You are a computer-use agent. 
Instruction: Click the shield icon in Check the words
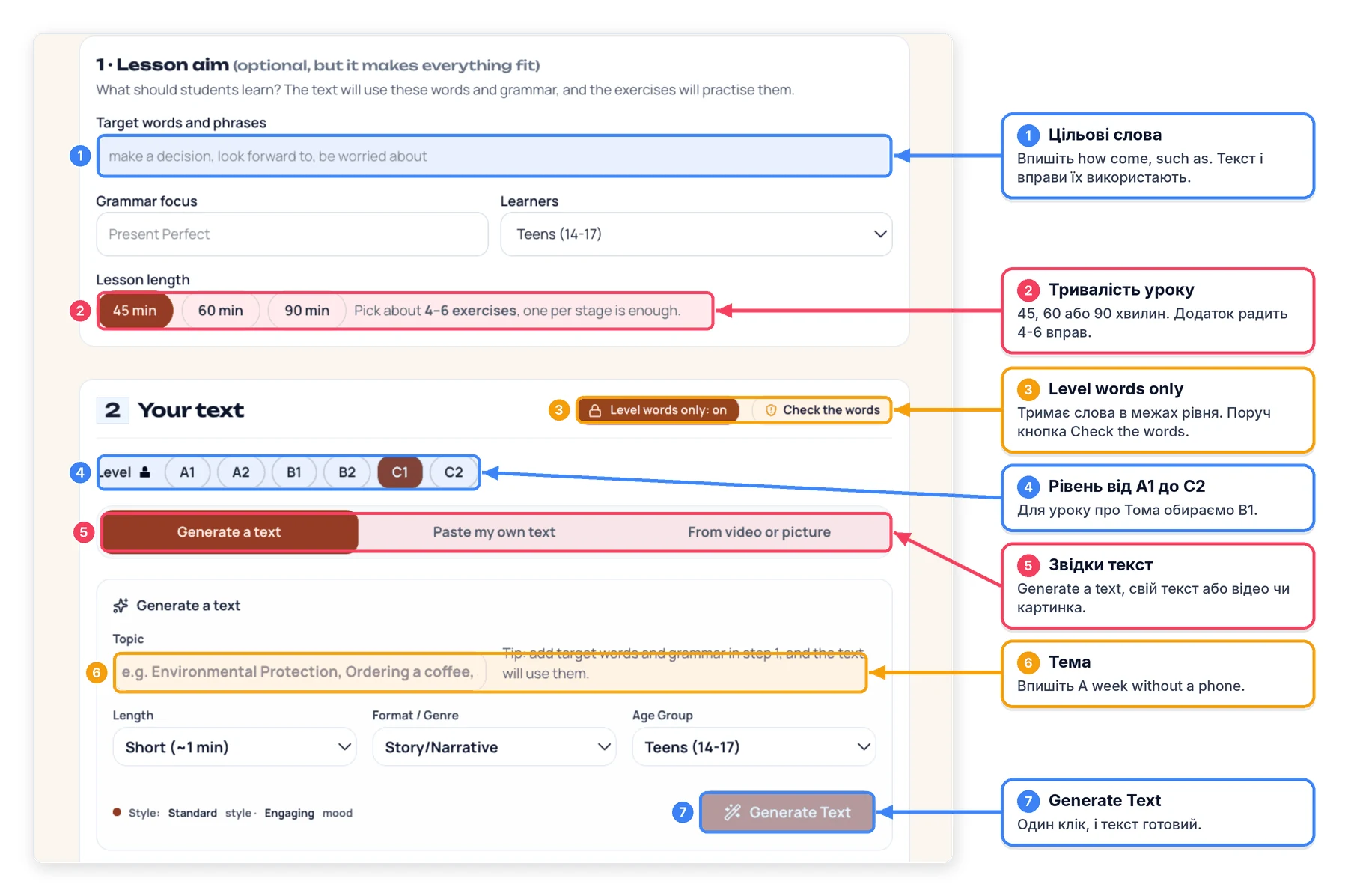771,410
